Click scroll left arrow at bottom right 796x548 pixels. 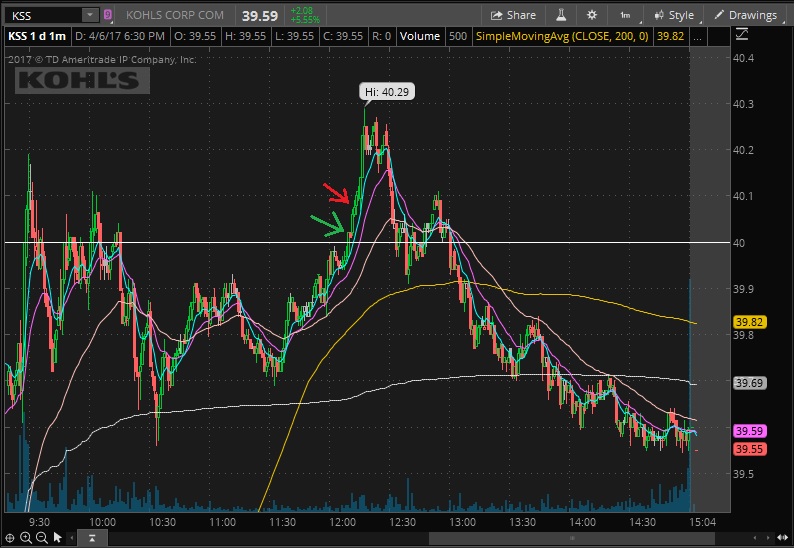tap(755, 538)
